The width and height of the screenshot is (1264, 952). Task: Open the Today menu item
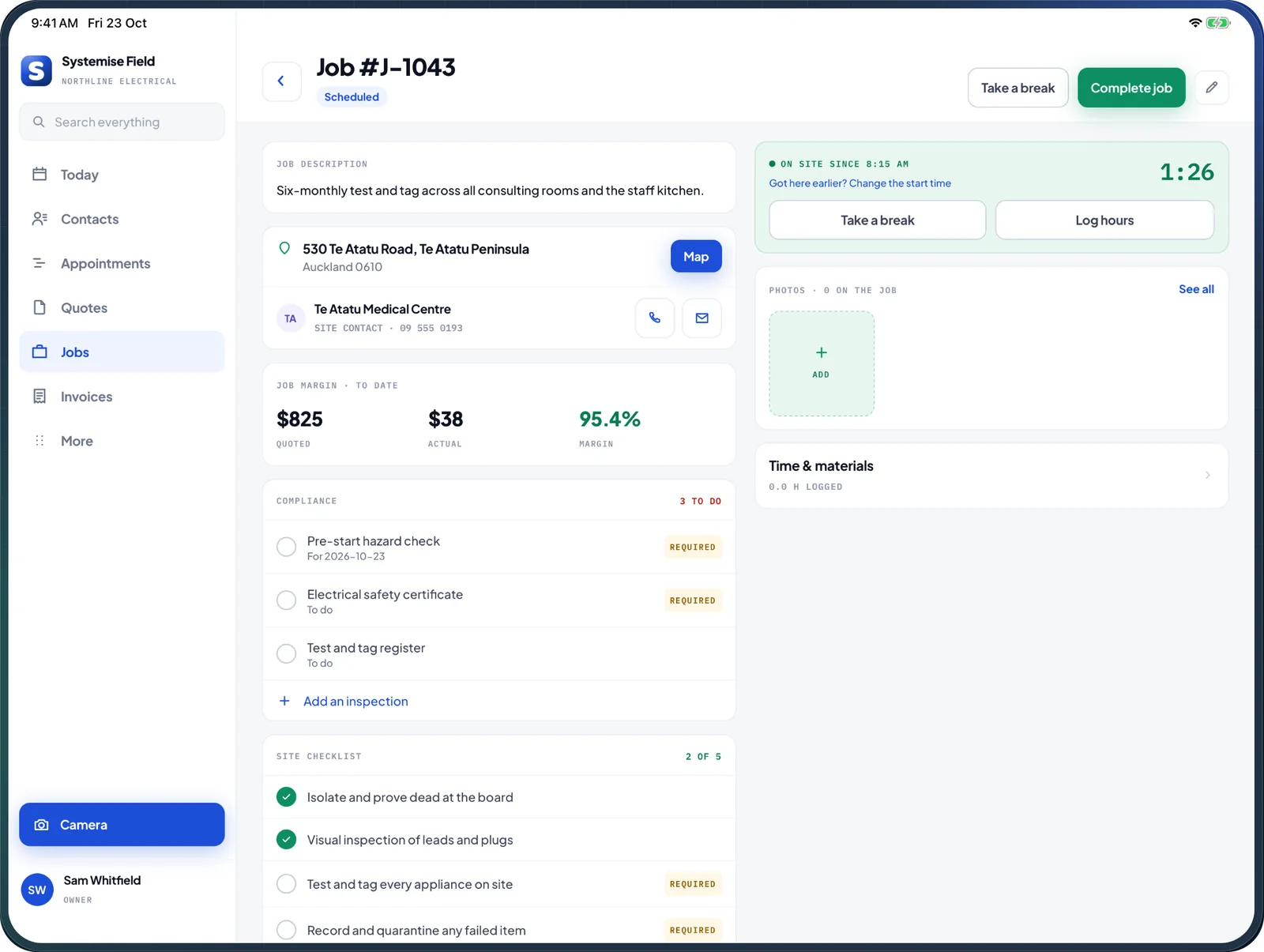(x=122, y=175)
